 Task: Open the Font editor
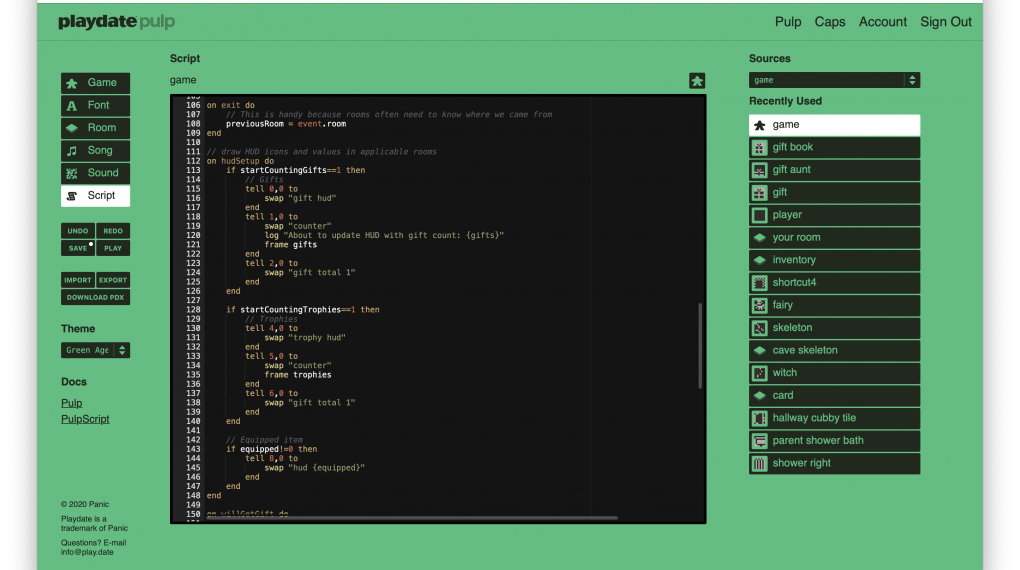click(x=95, y=105)
